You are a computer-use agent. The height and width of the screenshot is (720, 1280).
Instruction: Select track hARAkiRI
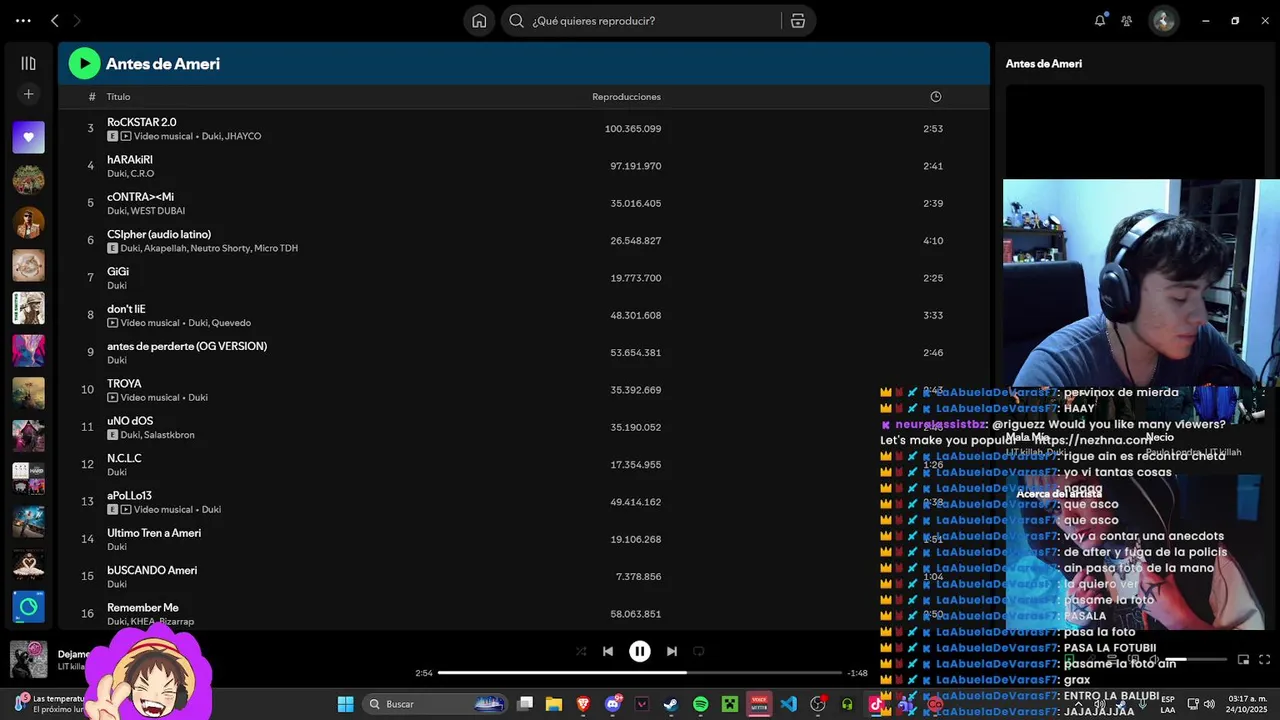130,159
